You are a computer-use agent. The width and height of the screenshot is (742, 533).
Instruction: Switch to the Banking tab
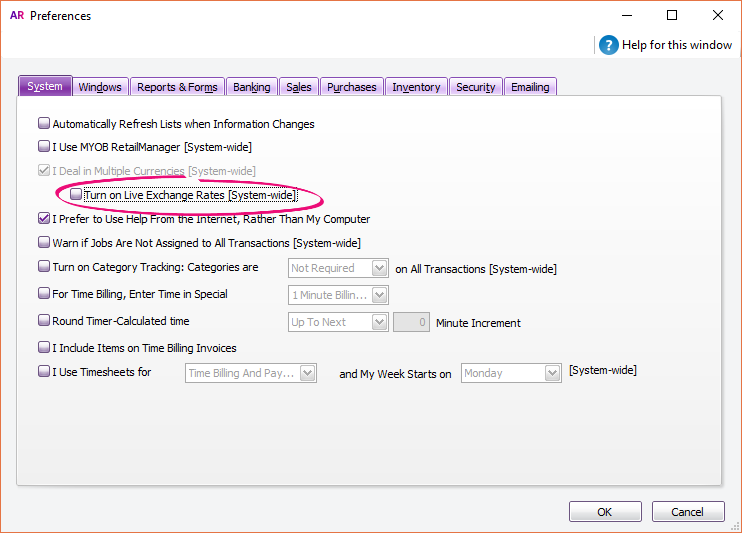tap(252, 87)
